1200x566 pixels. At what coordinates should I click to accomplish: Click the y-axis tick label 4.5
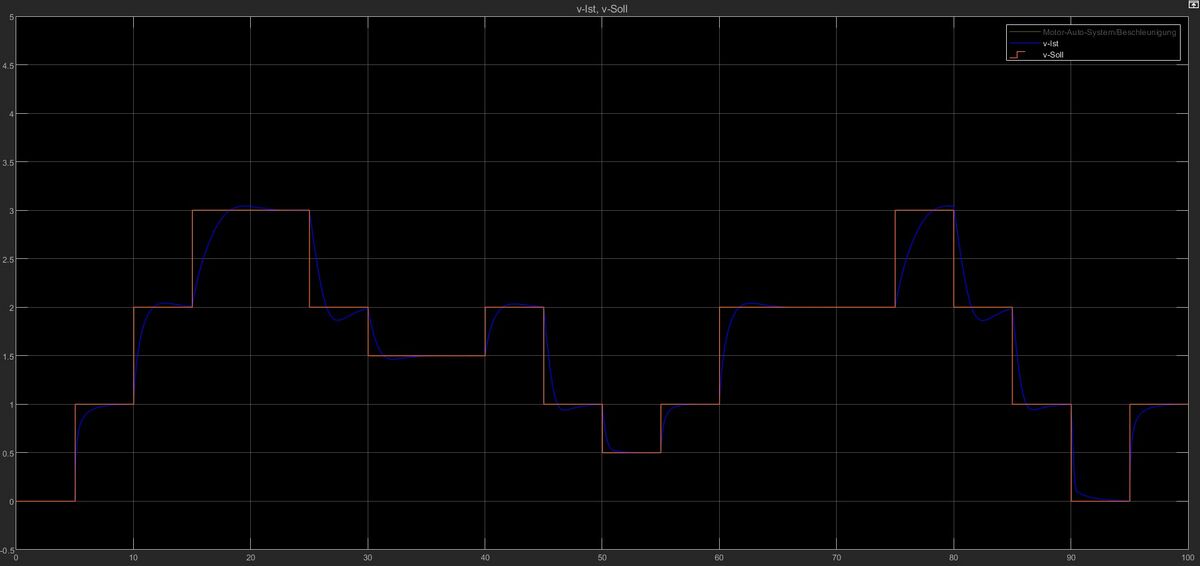(x=8, y=66)
